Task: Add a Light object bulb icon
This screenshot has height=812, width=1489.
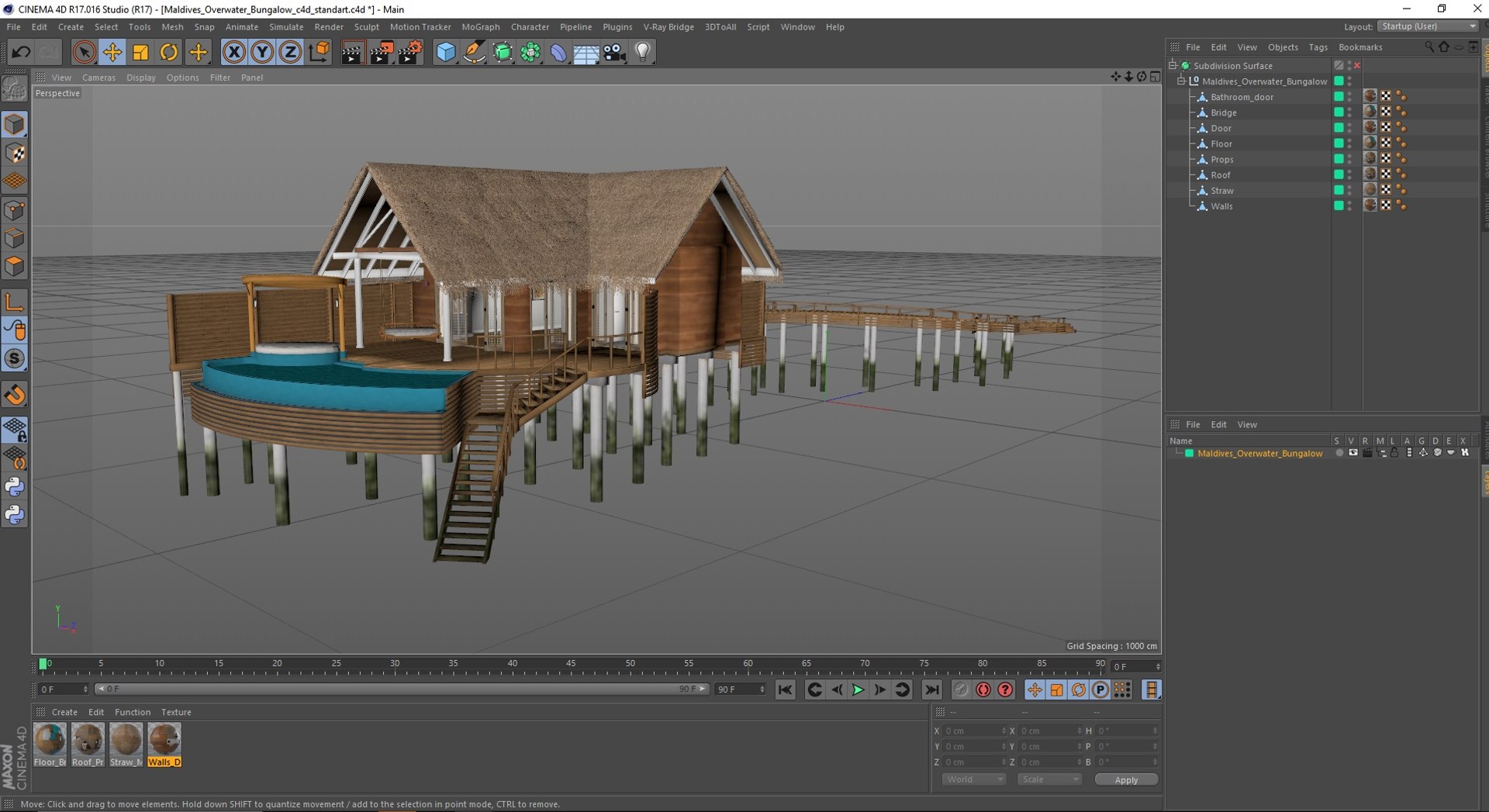Action: tap(643, 52)
